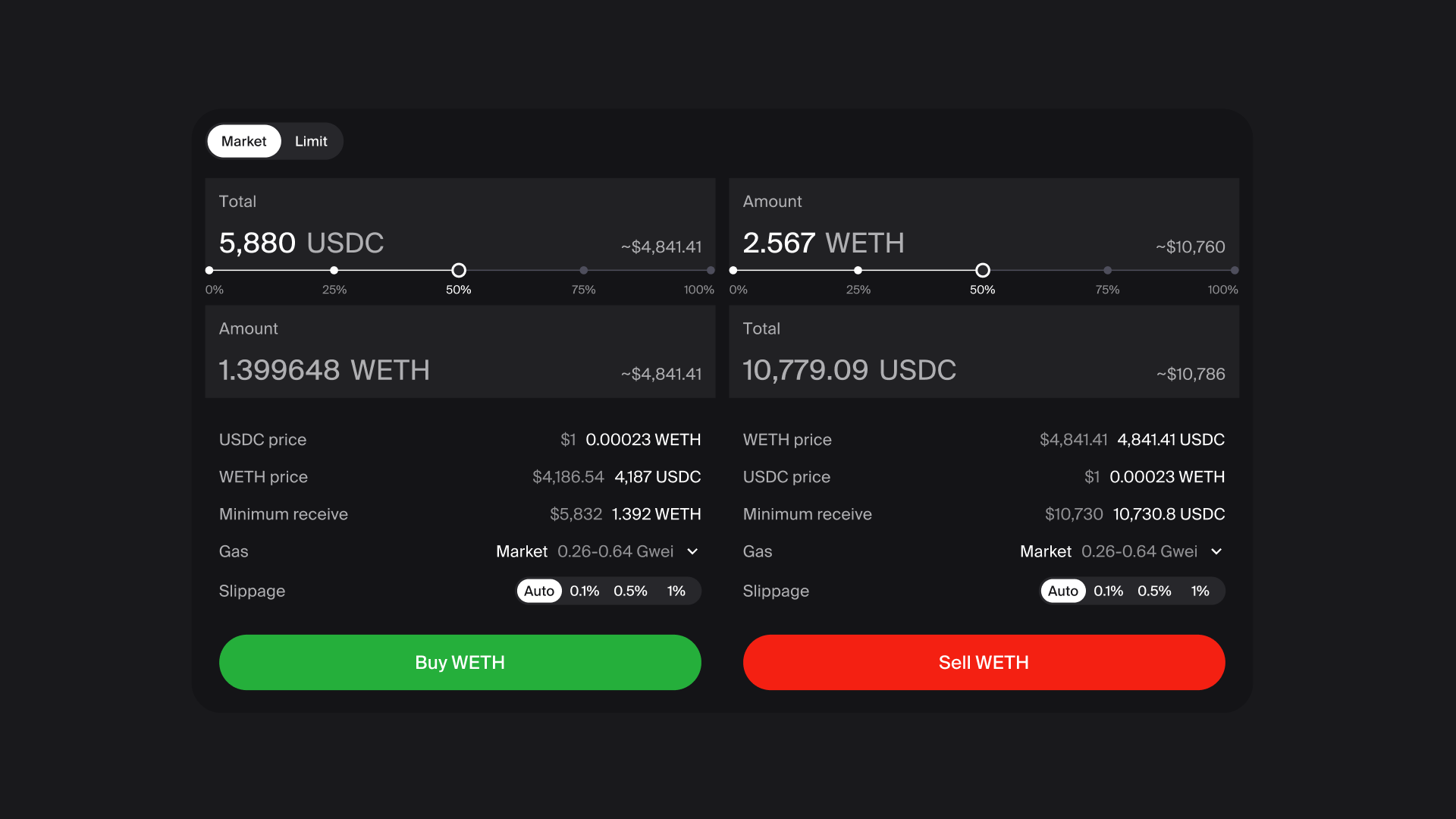Set buy slippage to 1%

coord(676,591)
